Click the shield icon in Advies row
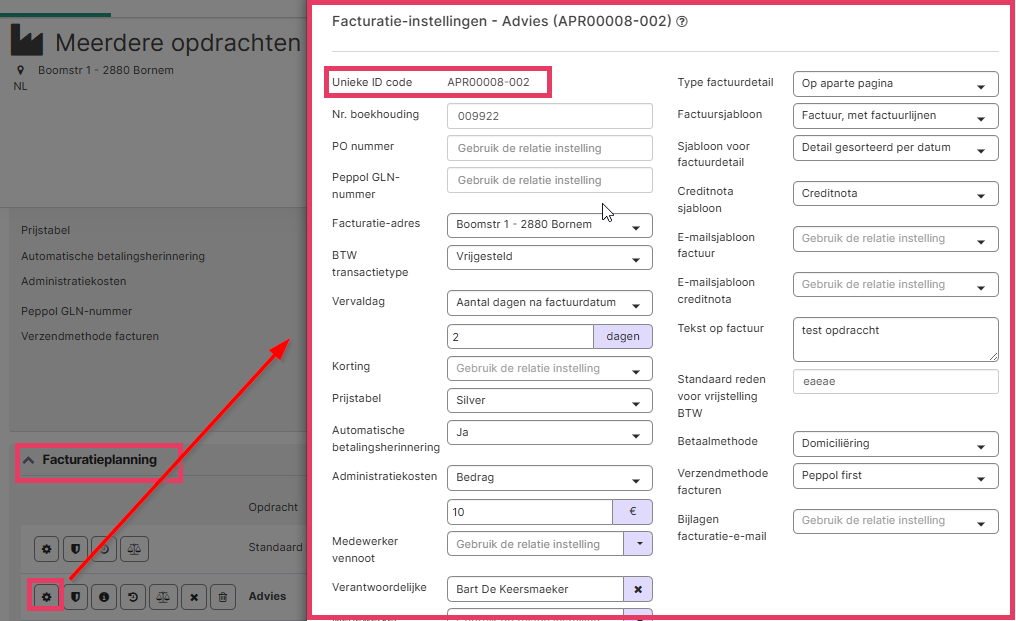 coord(75,596)
